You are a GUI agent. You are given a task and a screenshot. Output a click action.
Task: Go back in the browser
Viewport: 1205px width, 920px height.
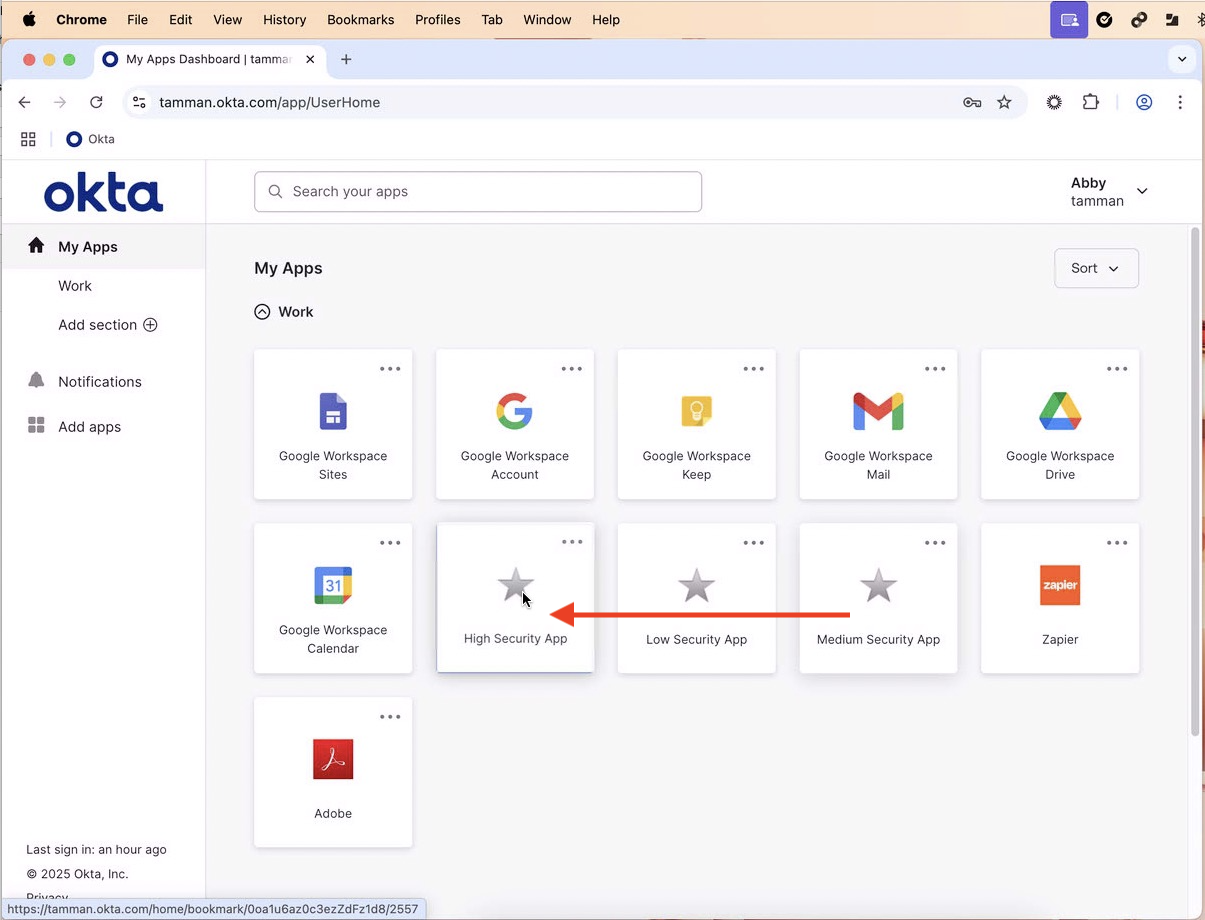(x=25, y=102)
